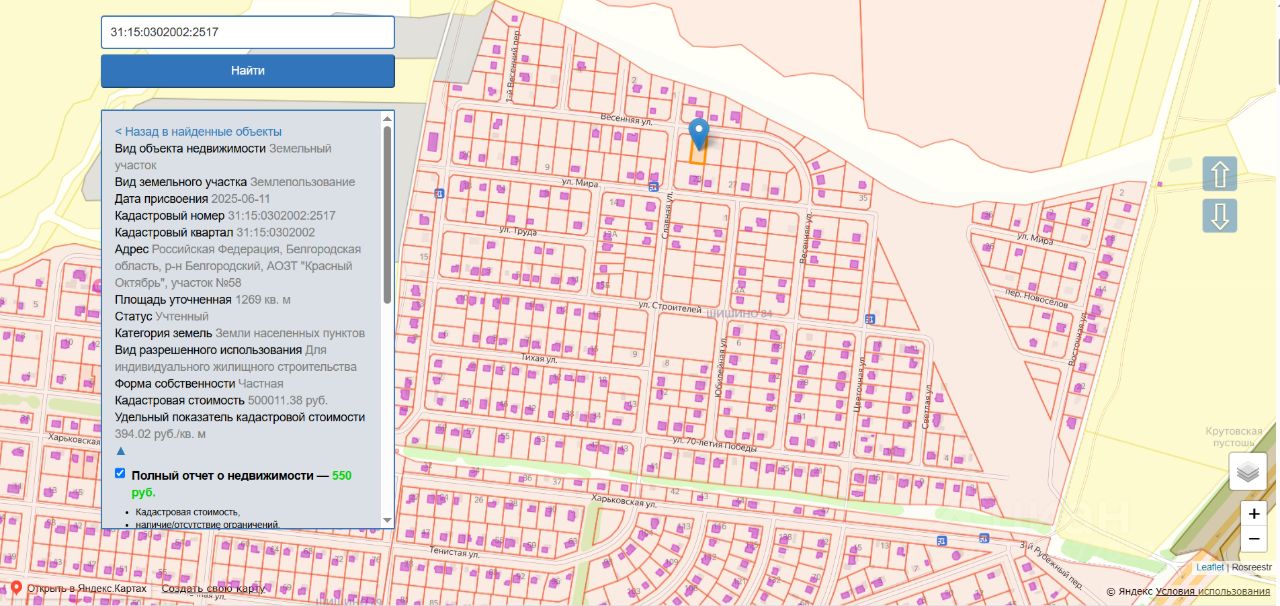Click cadastral cost 500011.38 руб.

[289, 401]
